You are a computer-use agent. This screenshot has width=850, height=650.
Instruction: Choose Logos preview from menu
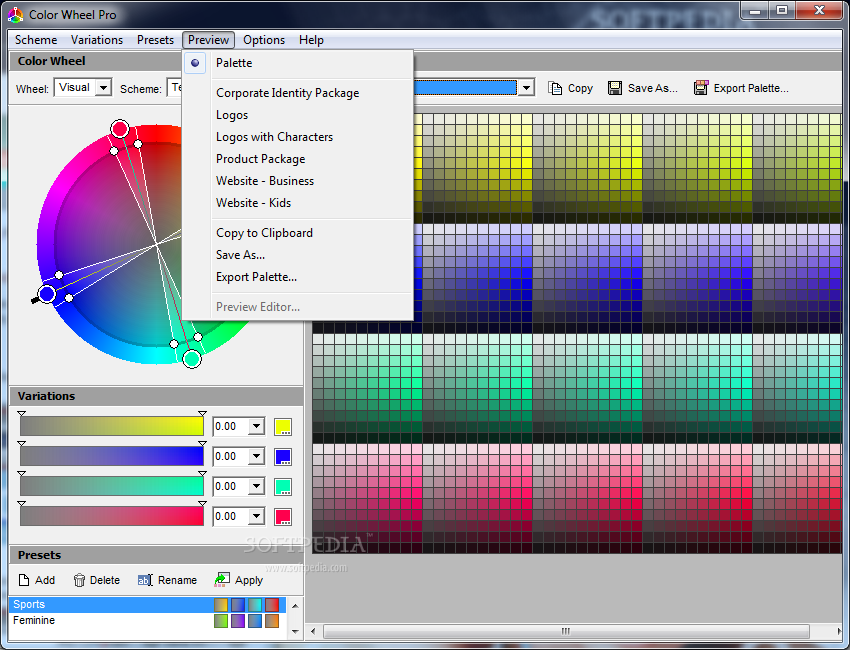coord(232,115)
